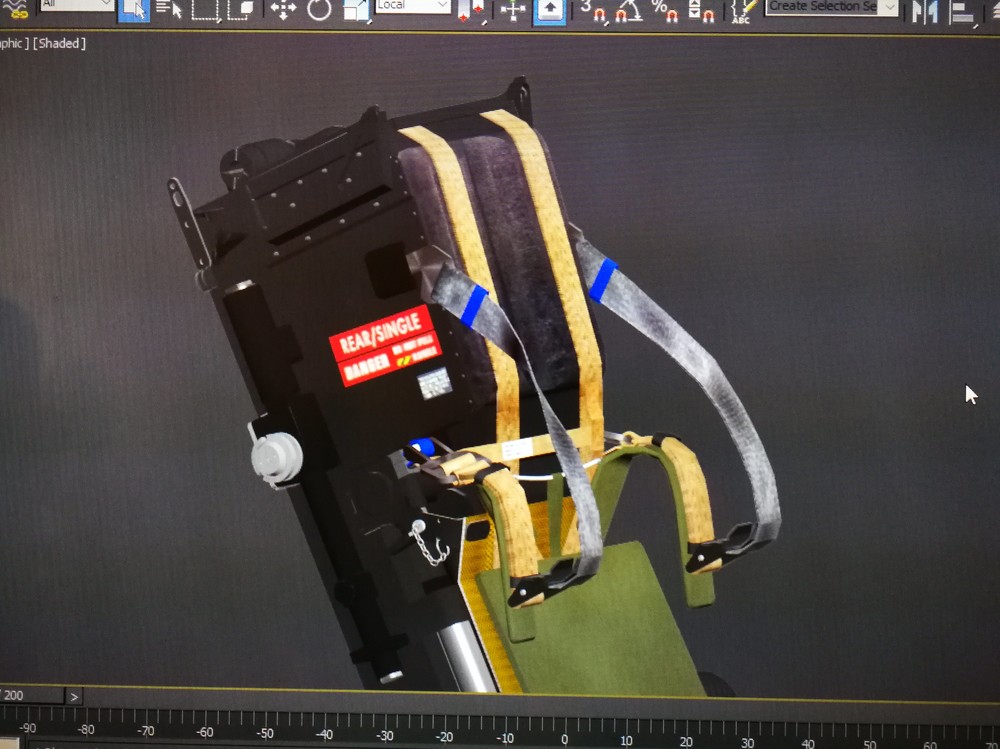Activate the Select and Move tool
The width and height of the screenshot is (1000, 749).
click(x=283, y=10)
